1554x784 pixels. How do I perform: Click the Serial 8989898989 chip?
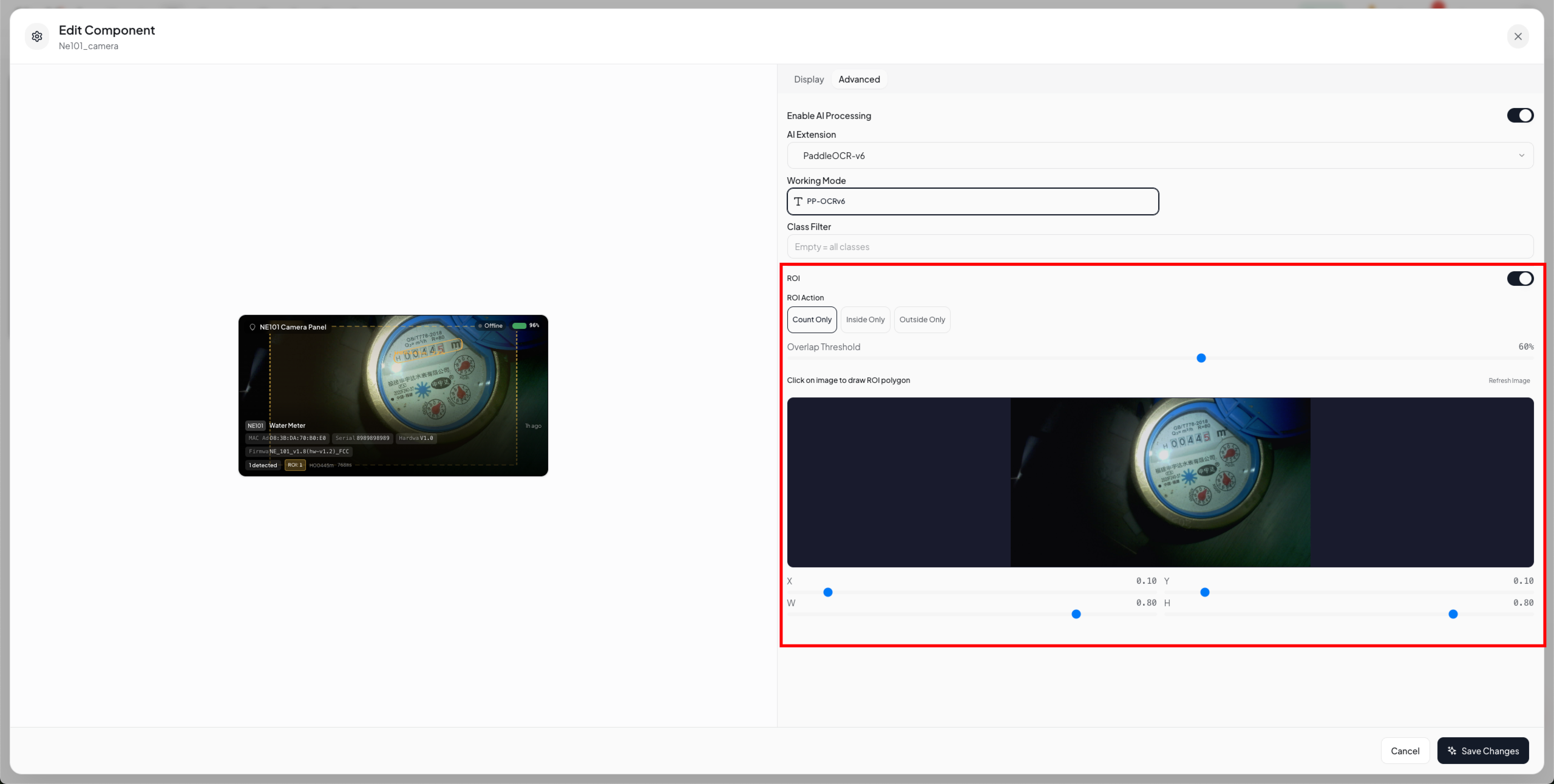[x=362, y=438]
